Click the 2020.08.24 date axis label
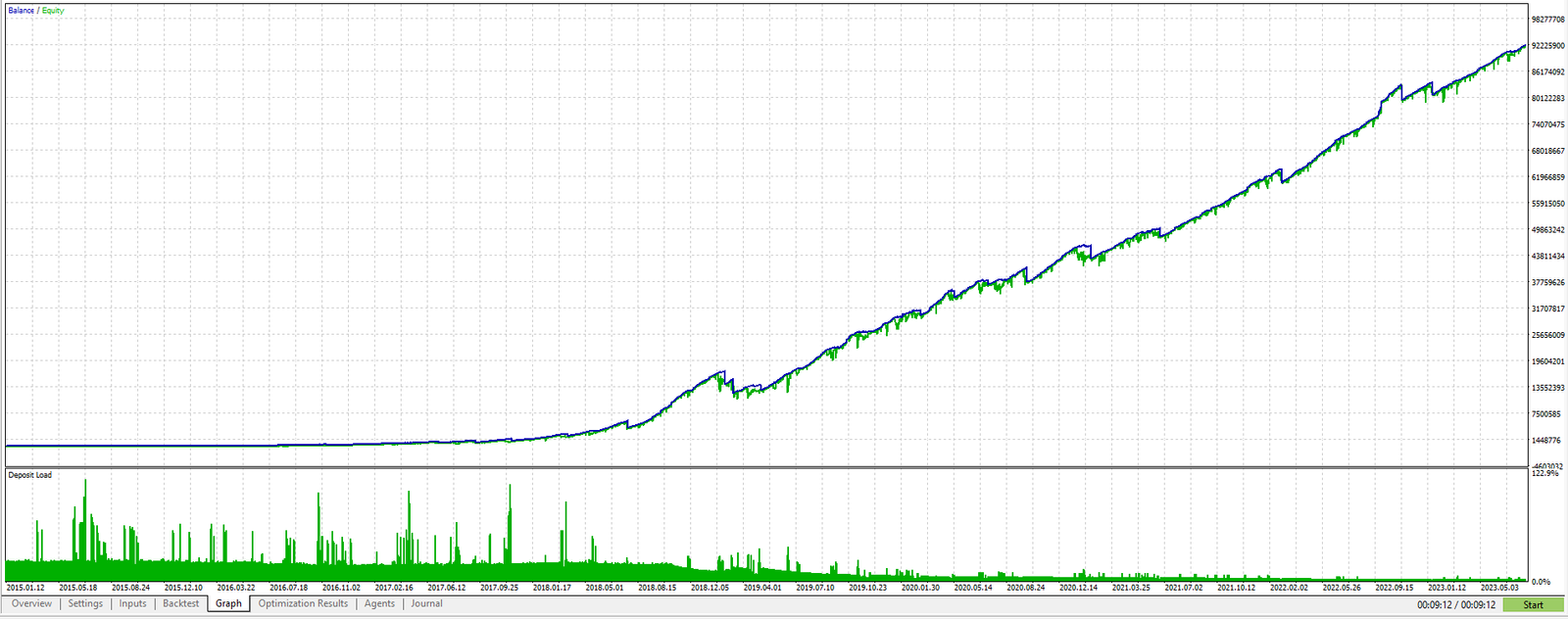 [1025, 588]
